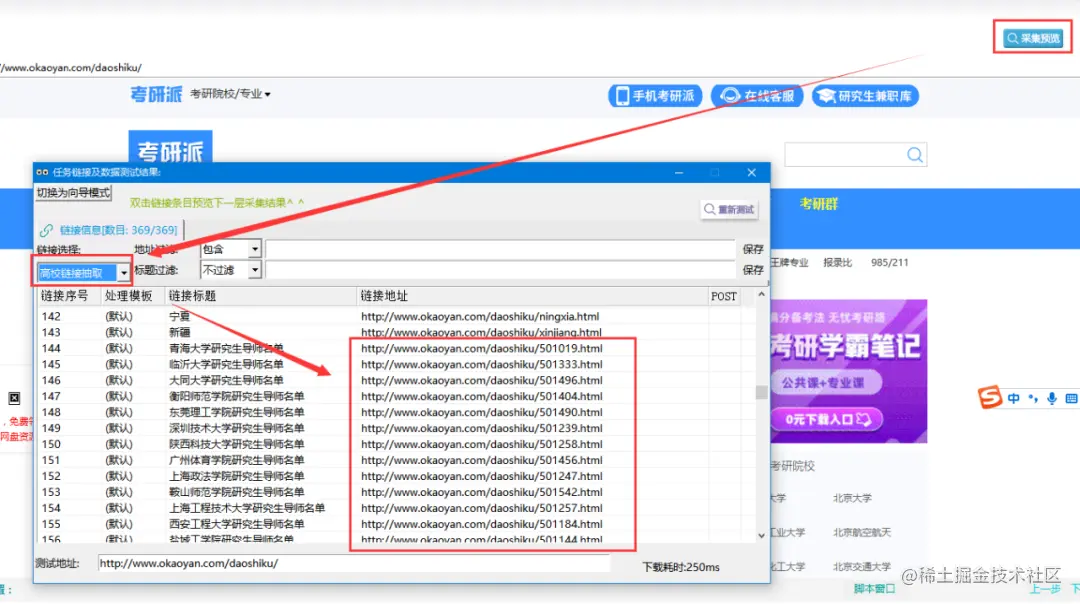Open the 不过滤 title filter dropdown

pyautogui.click(x=230, y=270)
